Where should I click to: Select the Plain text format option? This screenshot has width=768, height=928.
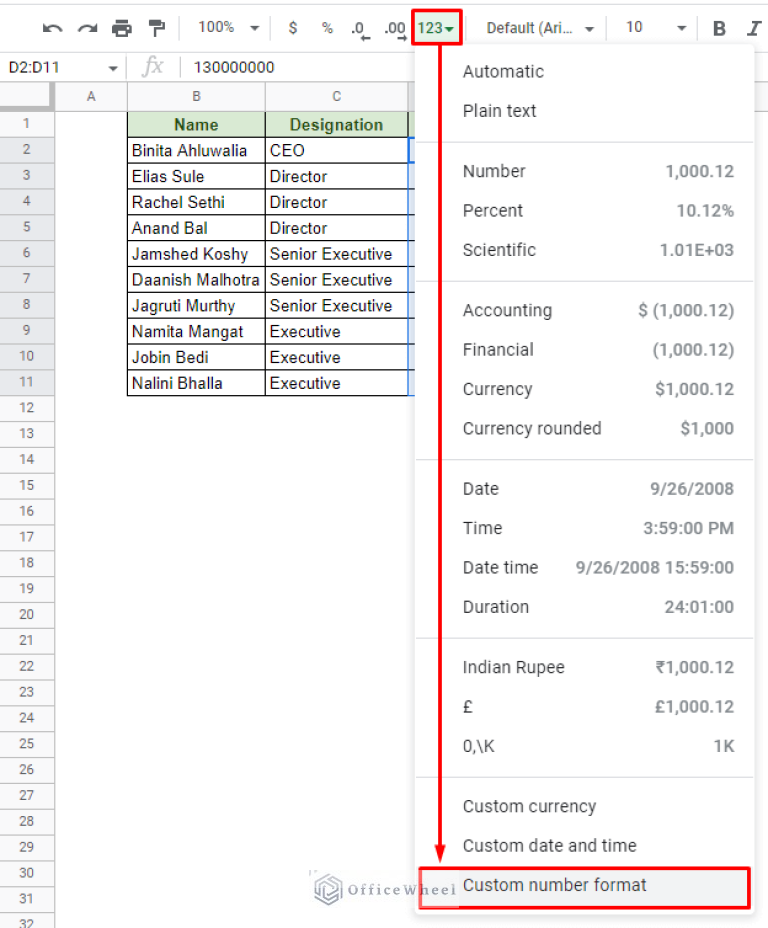click(585, 111)
